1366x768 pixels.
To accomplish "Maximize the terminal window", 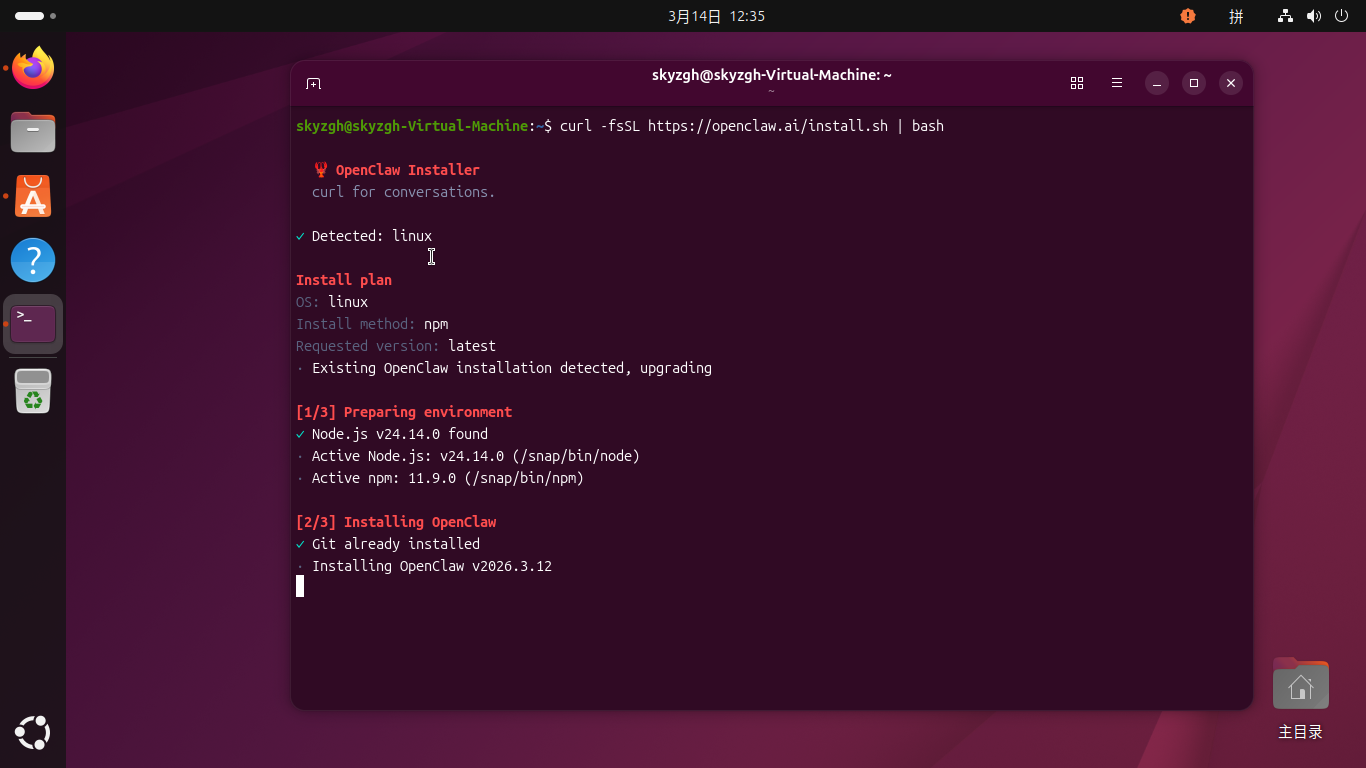I will tap(1193, 83).
